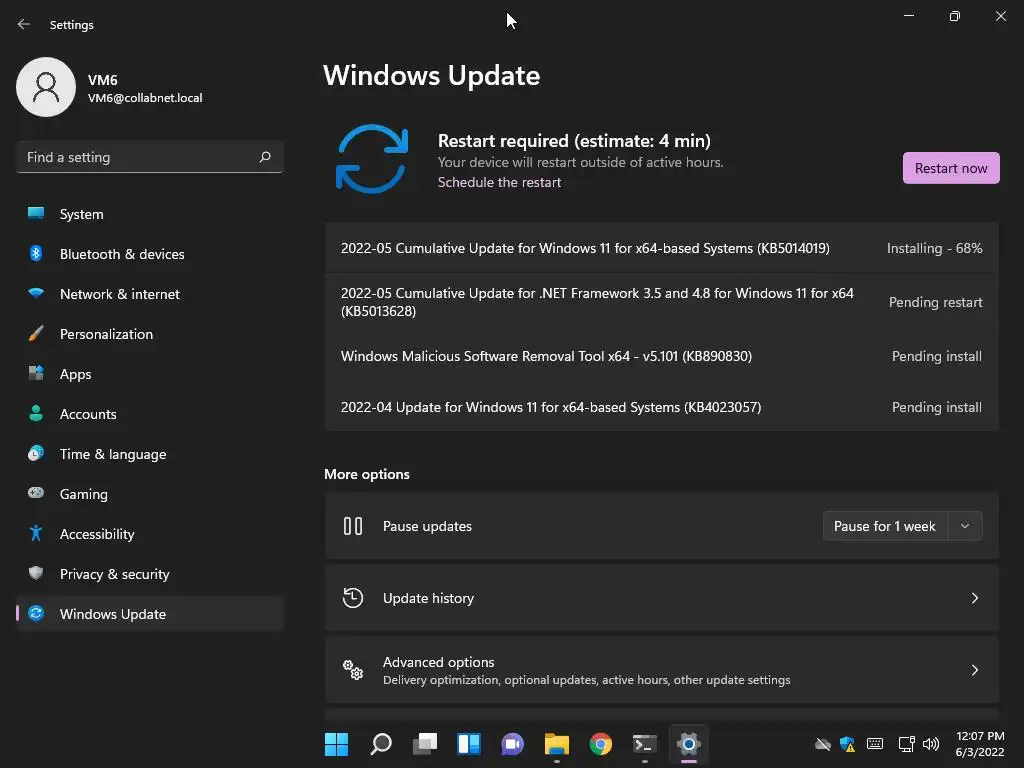This screenshot has width=1024, height=768.
Task: Select Accounts in the sidebar
Action: pyautogui.click(x=150, y=413)
